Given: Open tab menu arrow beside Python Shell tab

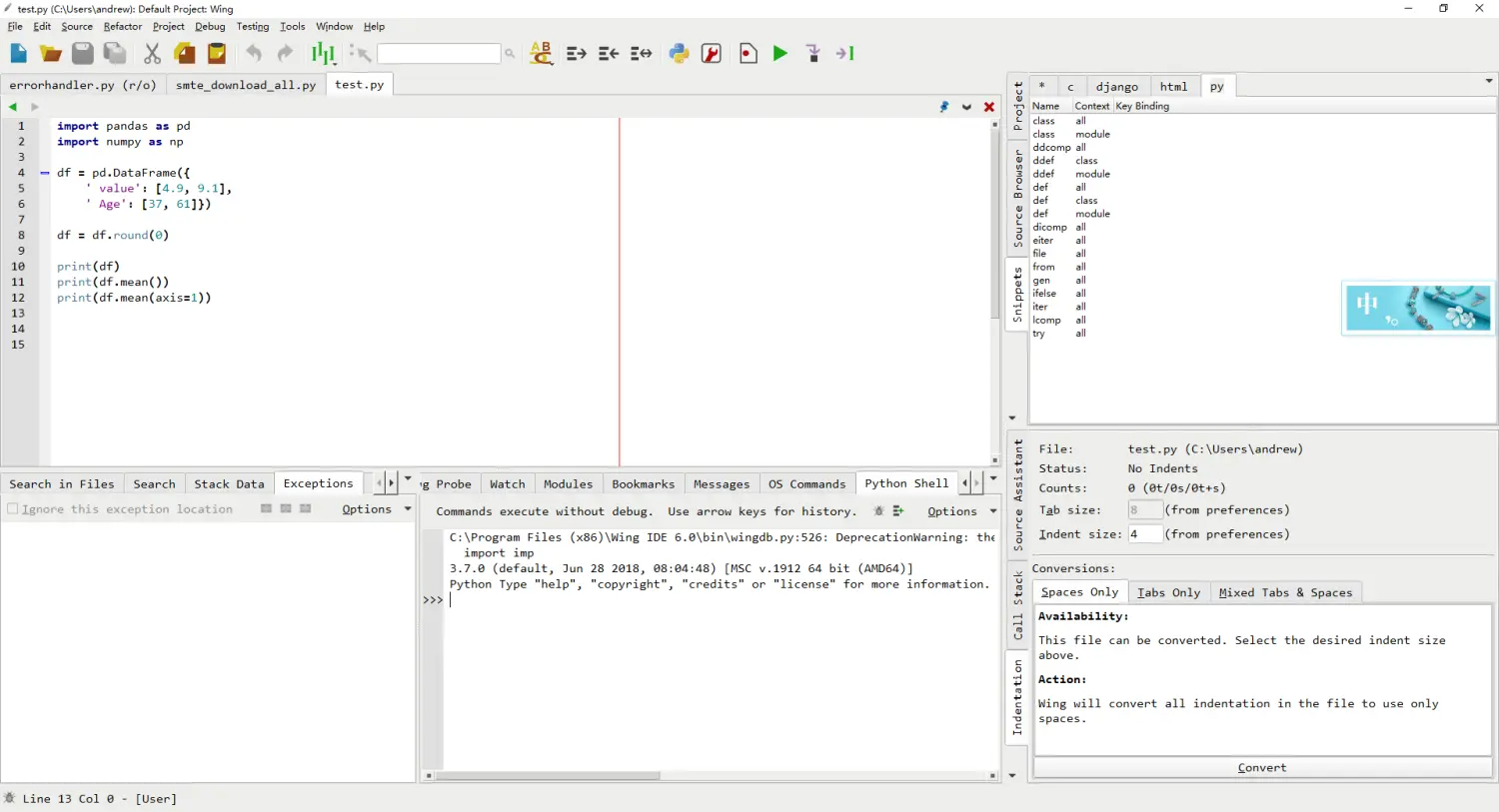Looking at the screenshot, I should [993, 480].
